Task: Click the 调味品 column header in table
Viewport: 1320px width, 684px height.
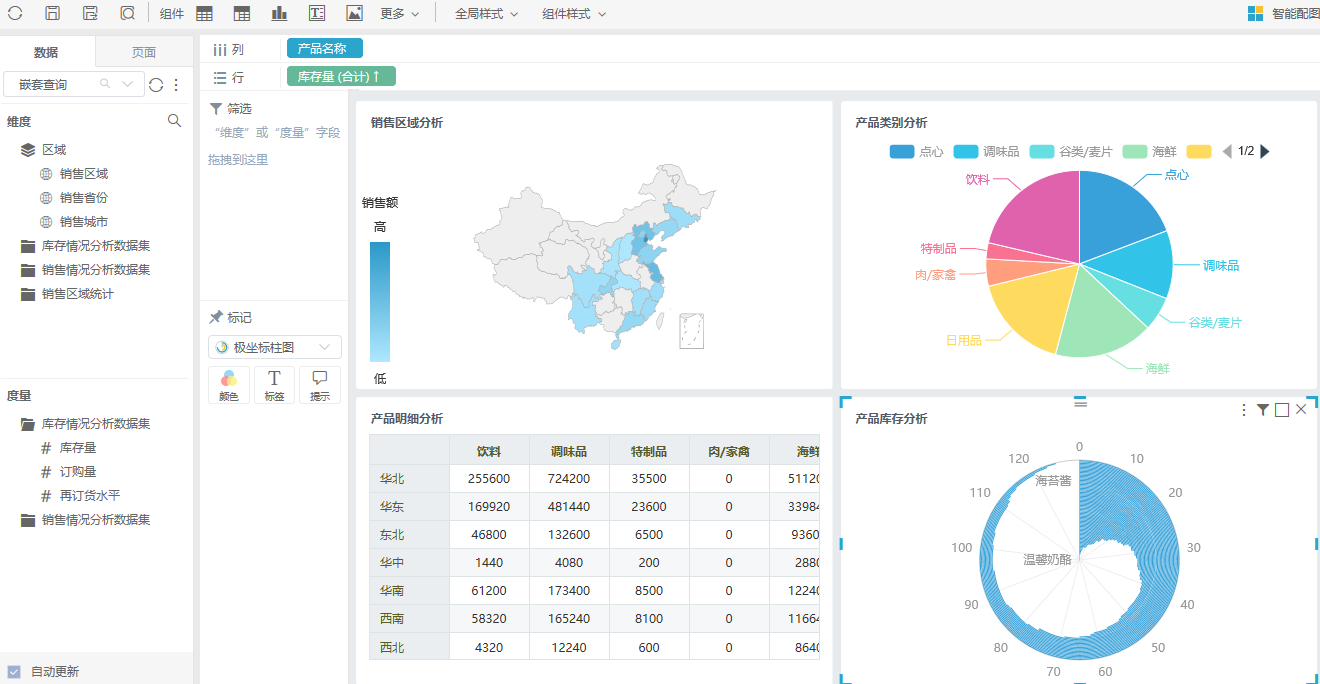Action: [569, 451]
